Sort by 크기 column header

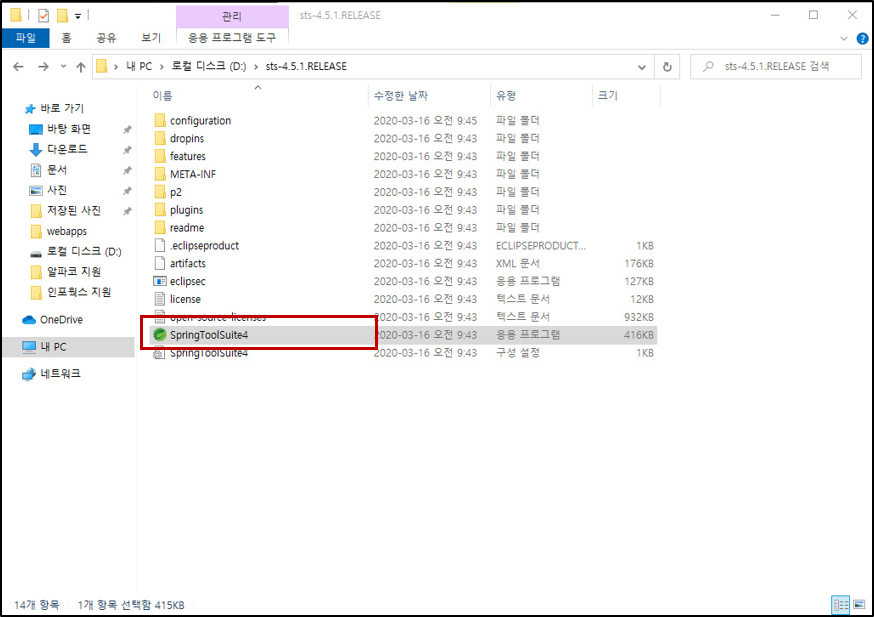click(608, 96)
